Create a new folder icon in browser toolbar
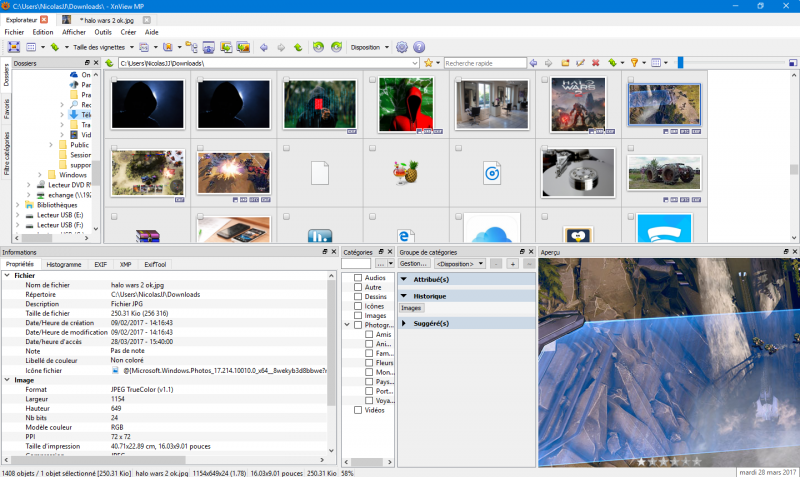The height and width of the screenshot is (477, 800). [565, 63]
